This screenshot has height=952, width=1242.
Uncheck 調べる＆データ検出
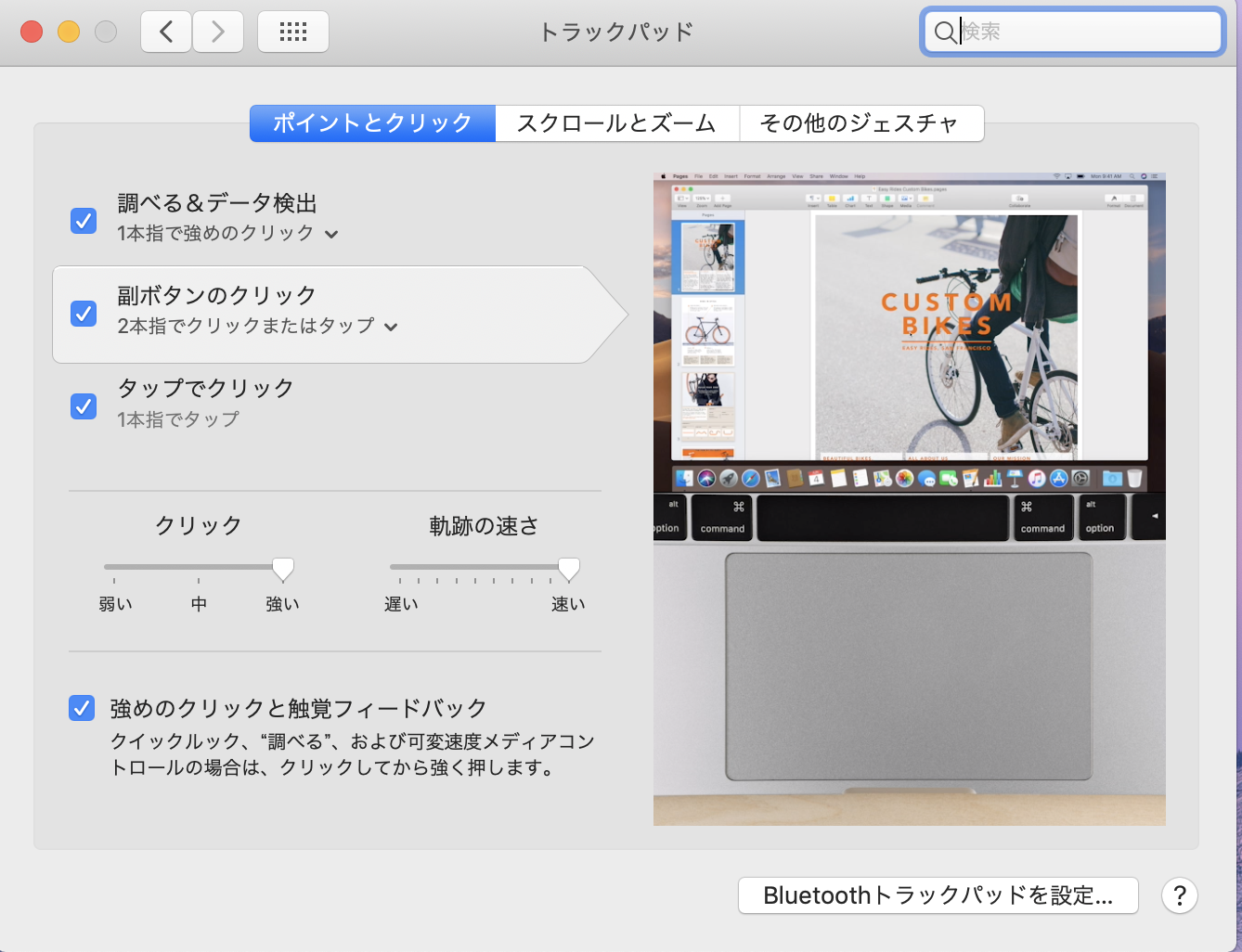pyautogui.click(x=83, y=221)
